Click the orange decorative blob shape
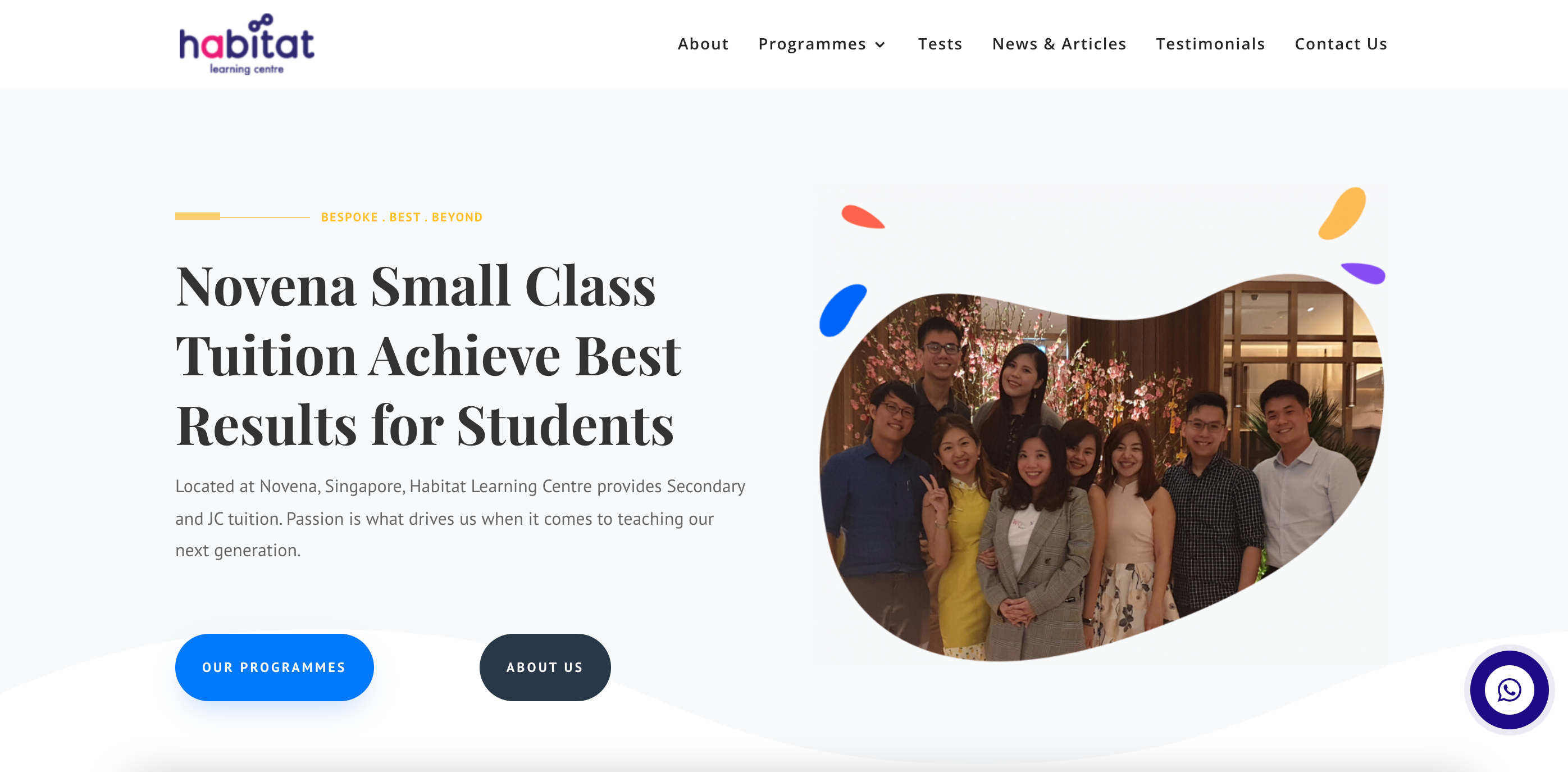Viewport: 1568px width, 772px height. point(1343,213)
